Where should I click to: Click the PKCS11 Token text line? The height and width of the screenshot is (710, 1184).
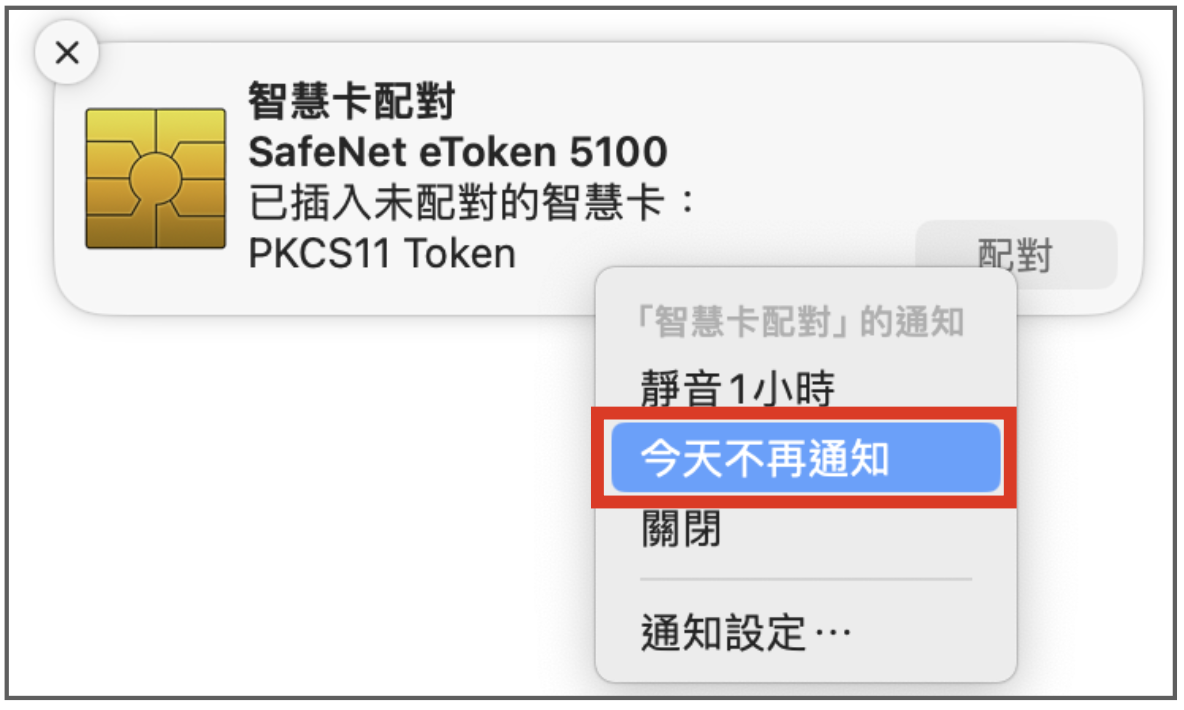click(382, 254)
